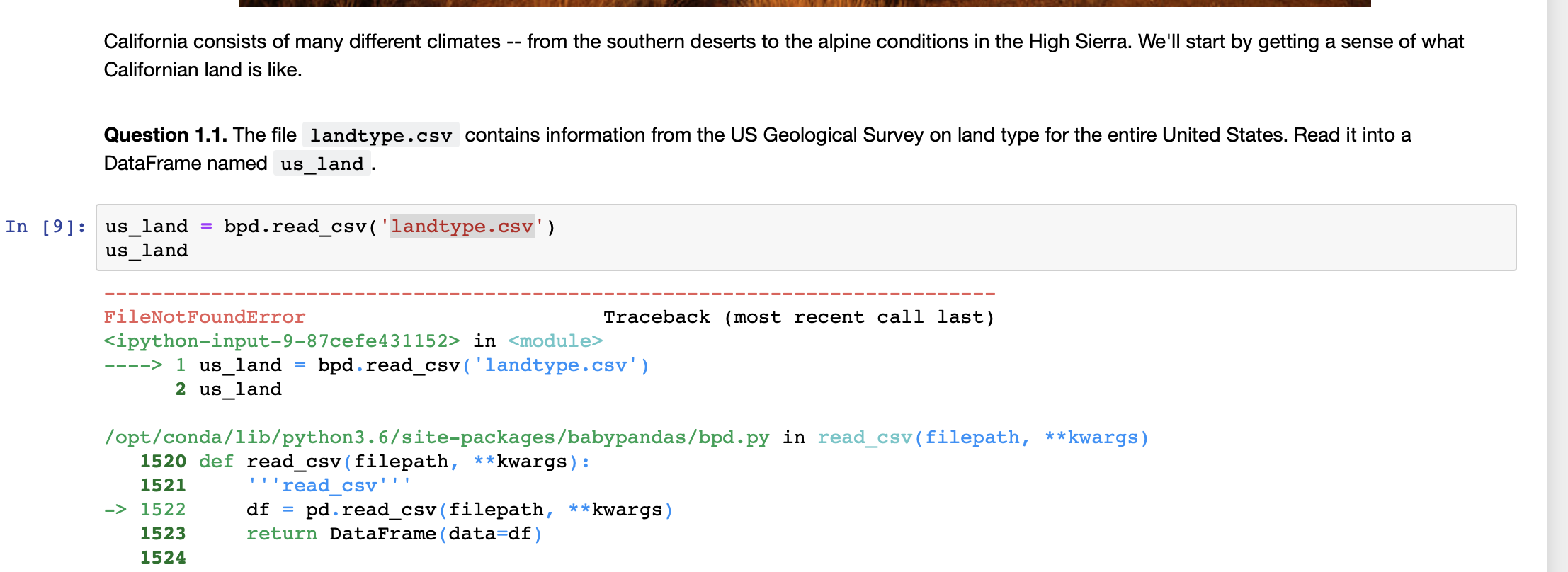
Task: Click the 'Question 1.1.' bold heading
Action: coord(165,135)
